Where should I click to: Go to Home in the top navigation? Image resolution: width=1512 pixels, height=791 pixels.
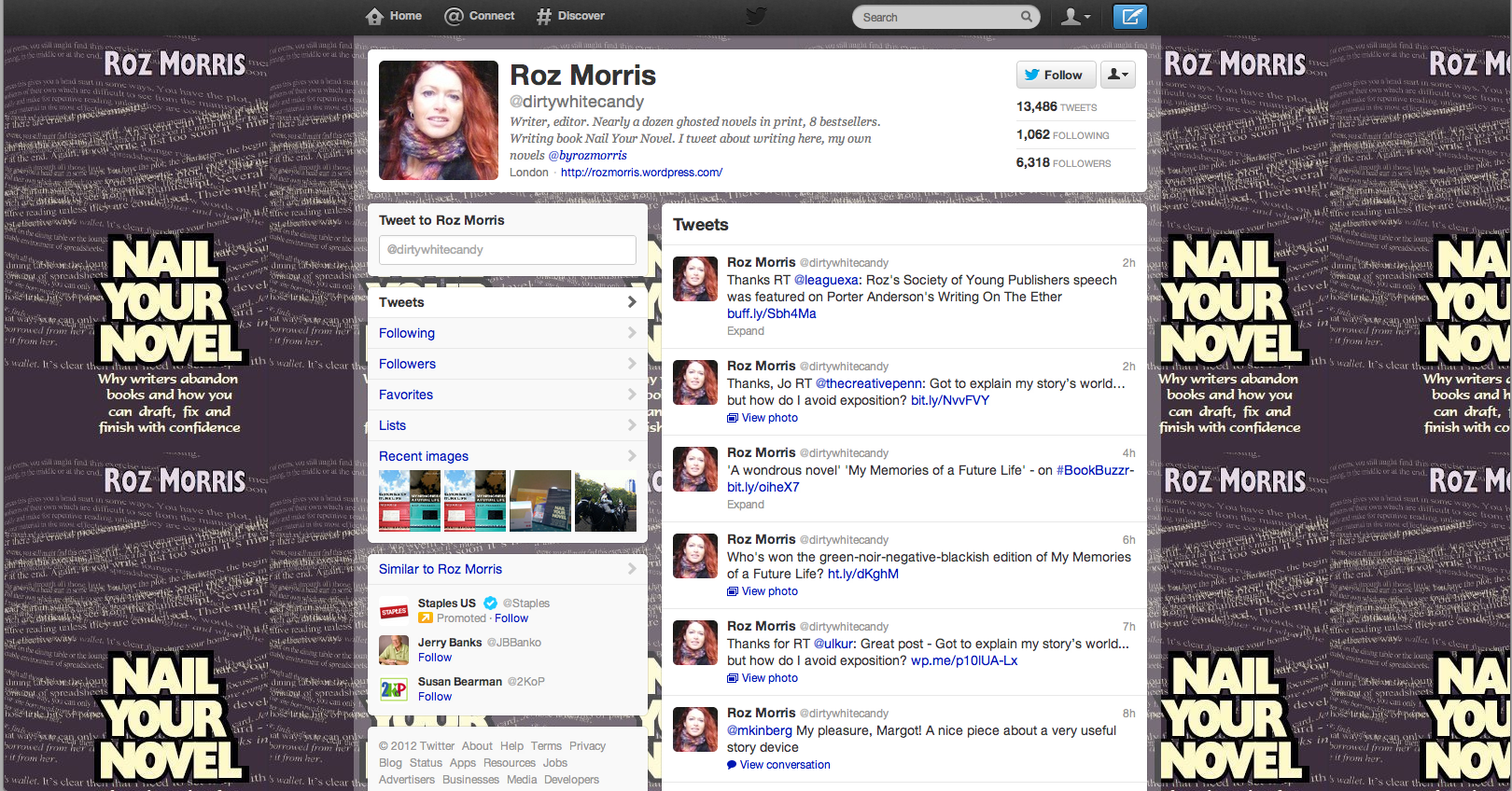click(393, 16)
